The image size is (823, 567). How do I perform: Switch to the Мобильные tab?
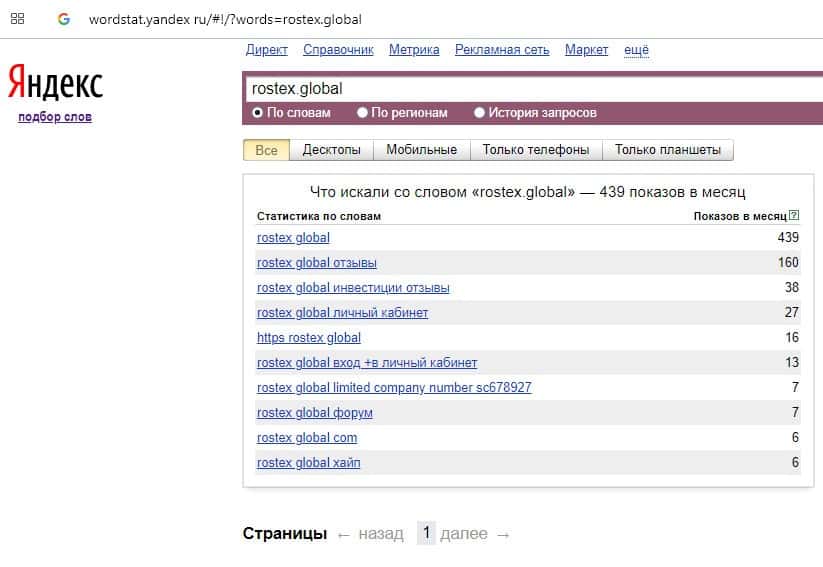point(421,150)
